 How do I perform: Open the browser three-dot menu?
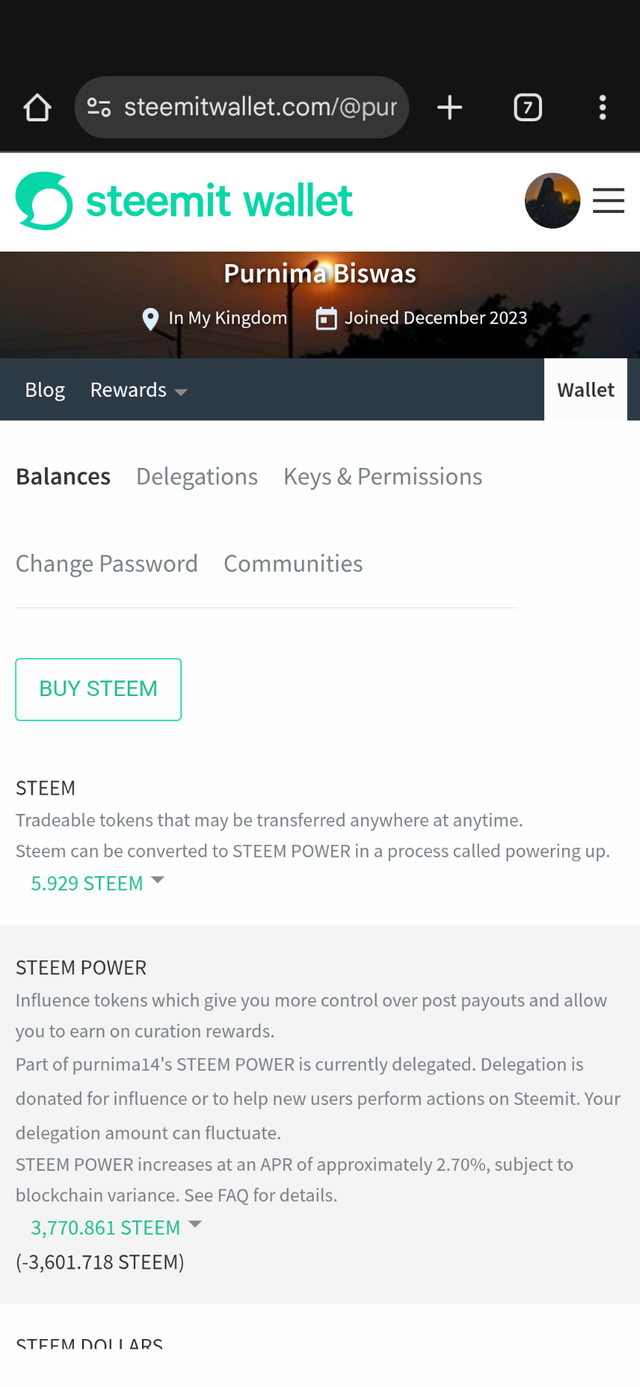[602, 107]
